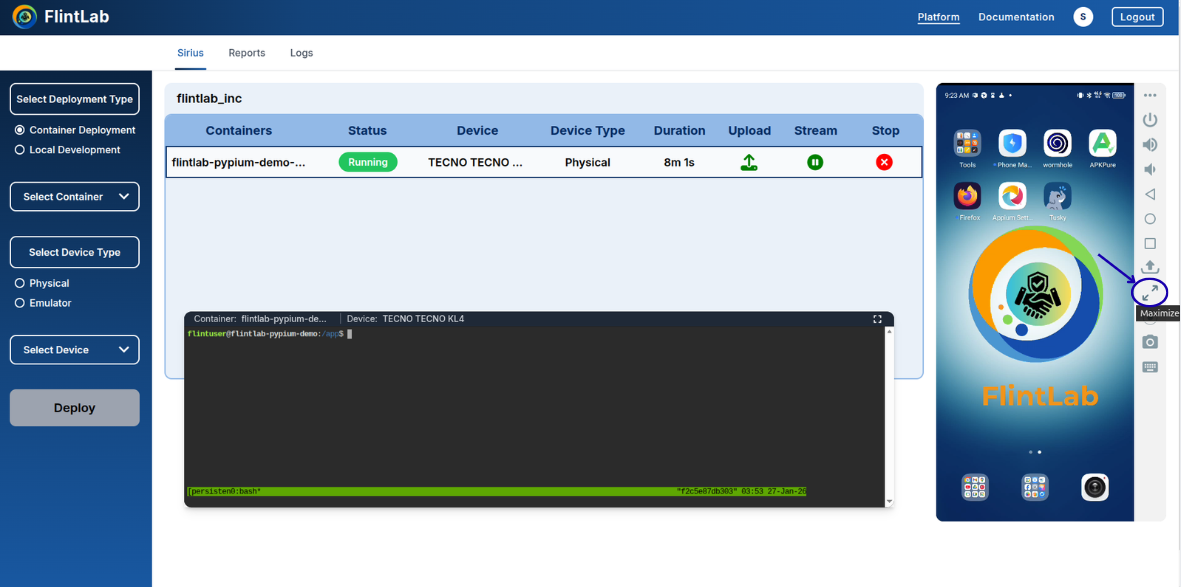Click the Select Device Type button
Image resolution: width=1181 pixels, height=587 pixels.
(75, 252)
